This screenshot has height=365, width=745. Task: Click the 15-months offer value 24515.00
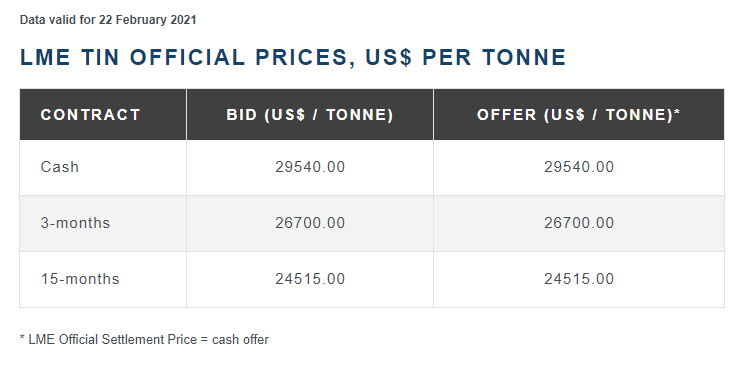(x=579, y=279)
